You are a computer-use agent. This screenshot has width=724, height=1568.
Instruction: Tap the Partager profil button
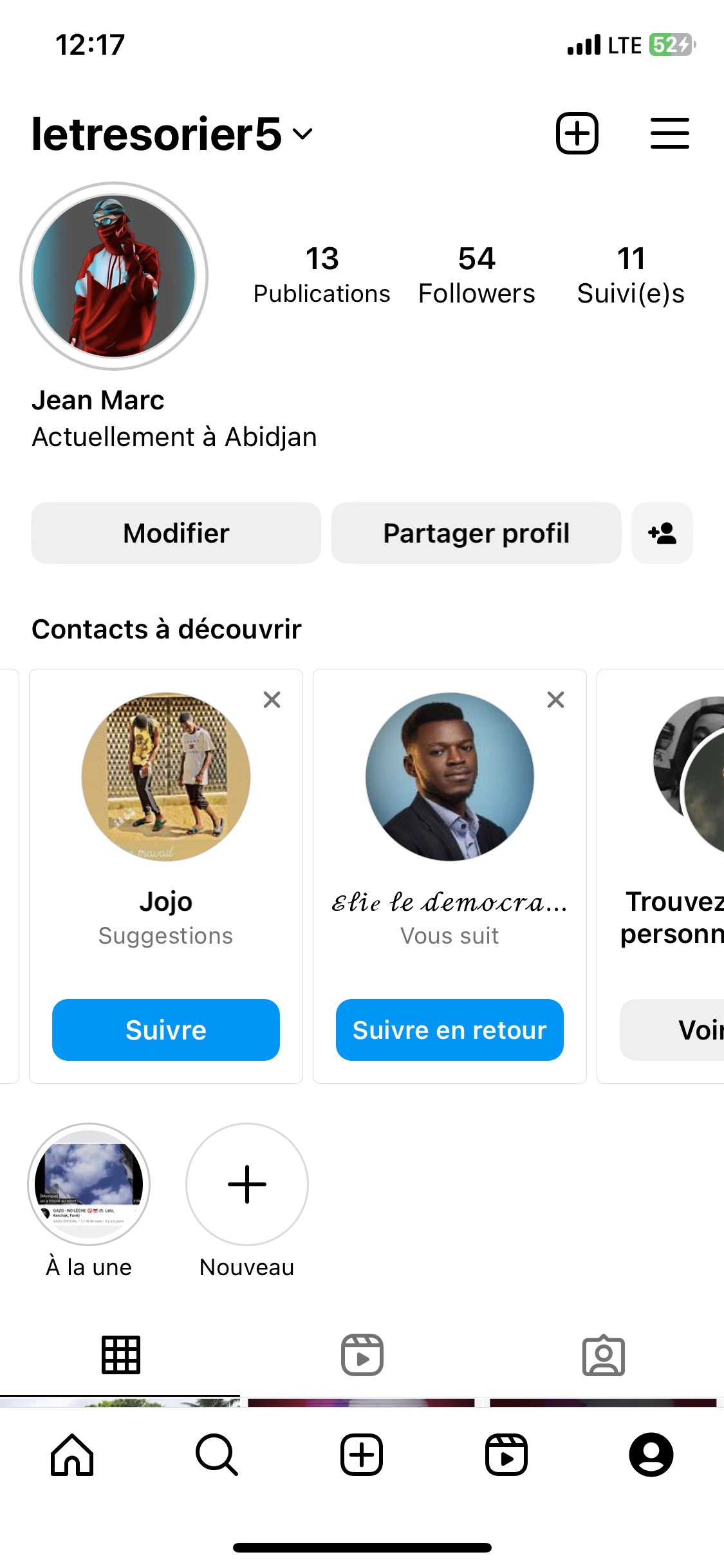coord(476,533)
